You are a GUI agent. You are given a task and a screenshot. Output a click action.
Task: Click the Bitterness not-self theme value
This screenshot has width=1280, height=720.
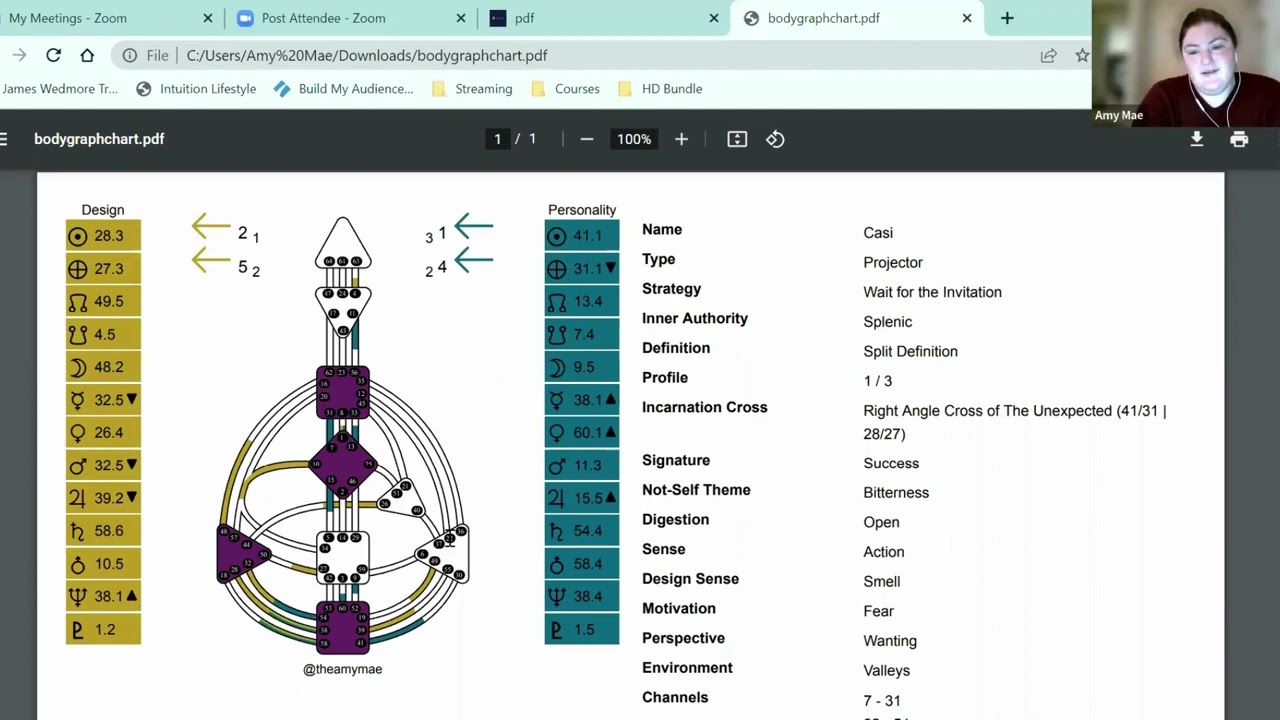(896, 492)
